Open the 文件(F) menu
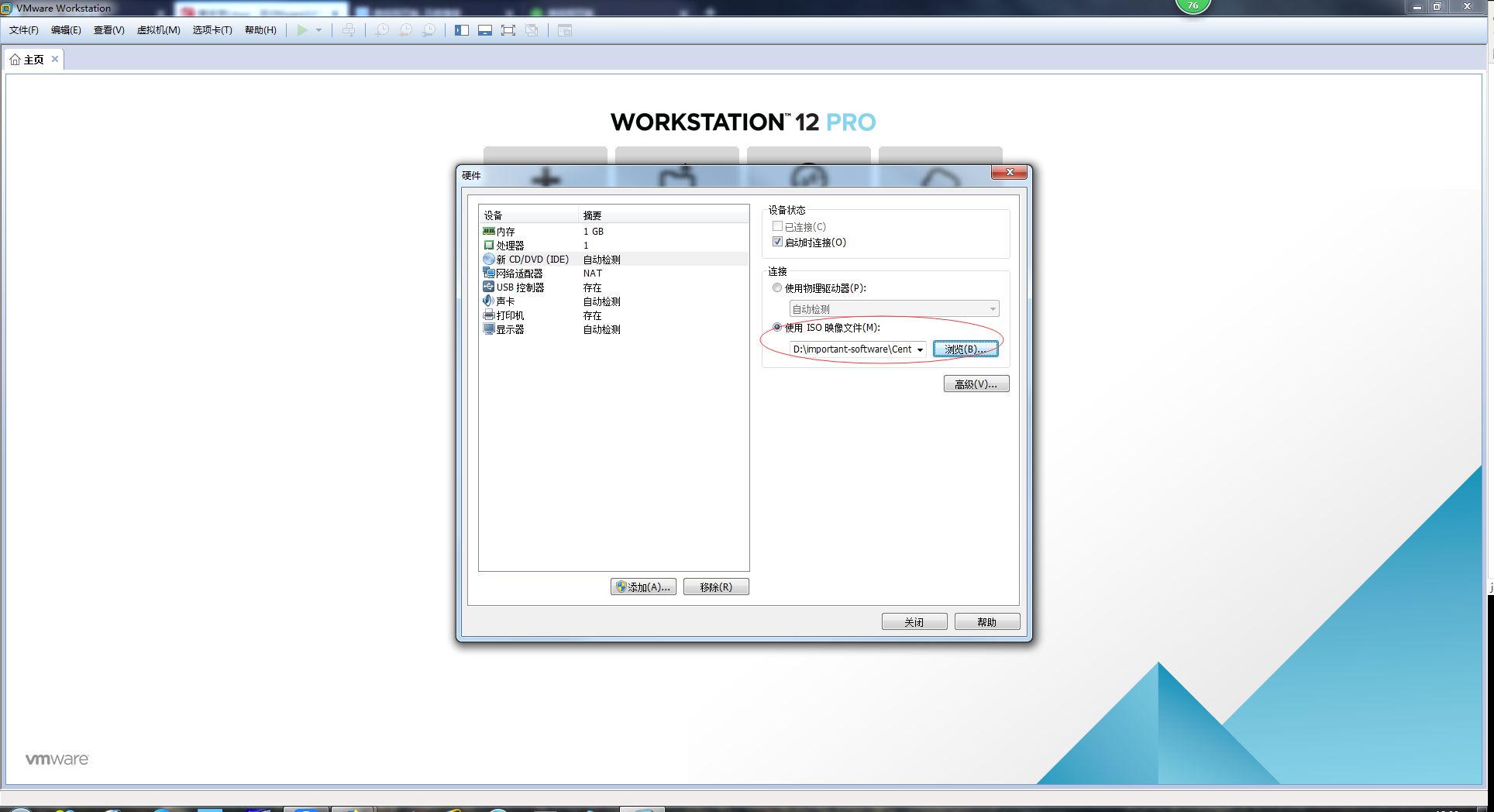Screen dimensions: 1494x812 [x=24, y=30]
